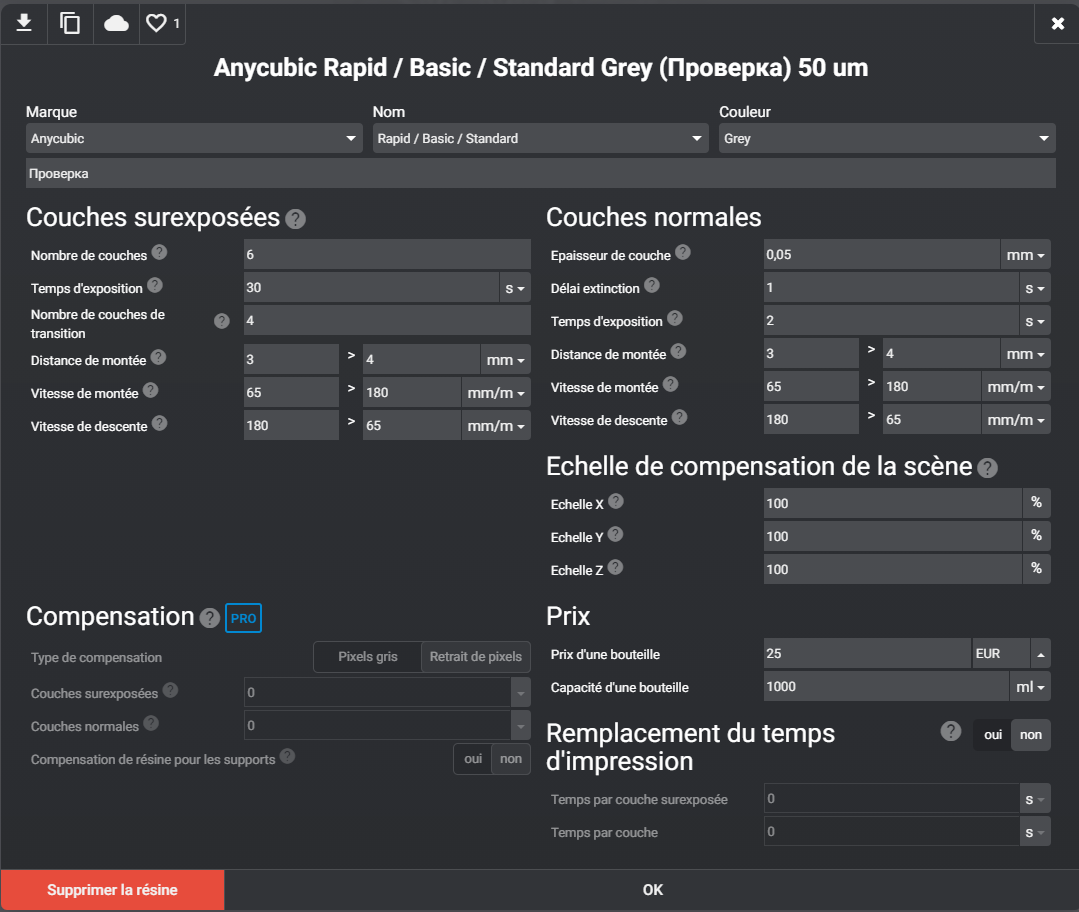Click the Capacité d'une bouteille field
Screen dimensions: 1079x912
(x=886, y=686)
